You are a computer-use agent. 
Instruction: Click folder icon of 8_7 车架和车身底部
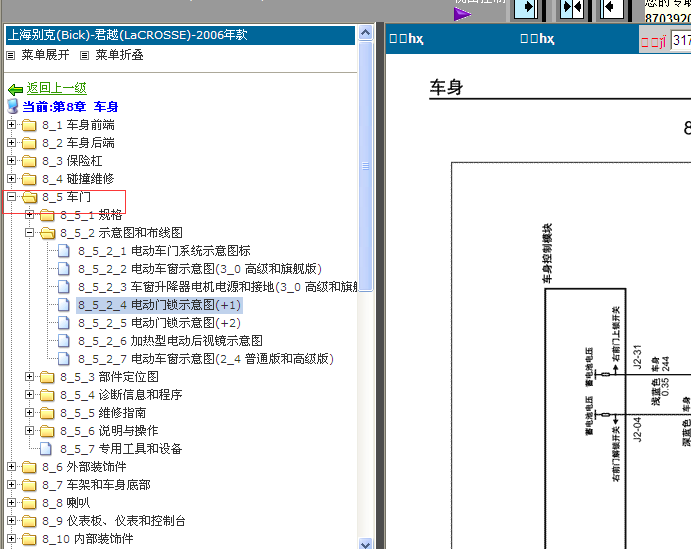29,485
